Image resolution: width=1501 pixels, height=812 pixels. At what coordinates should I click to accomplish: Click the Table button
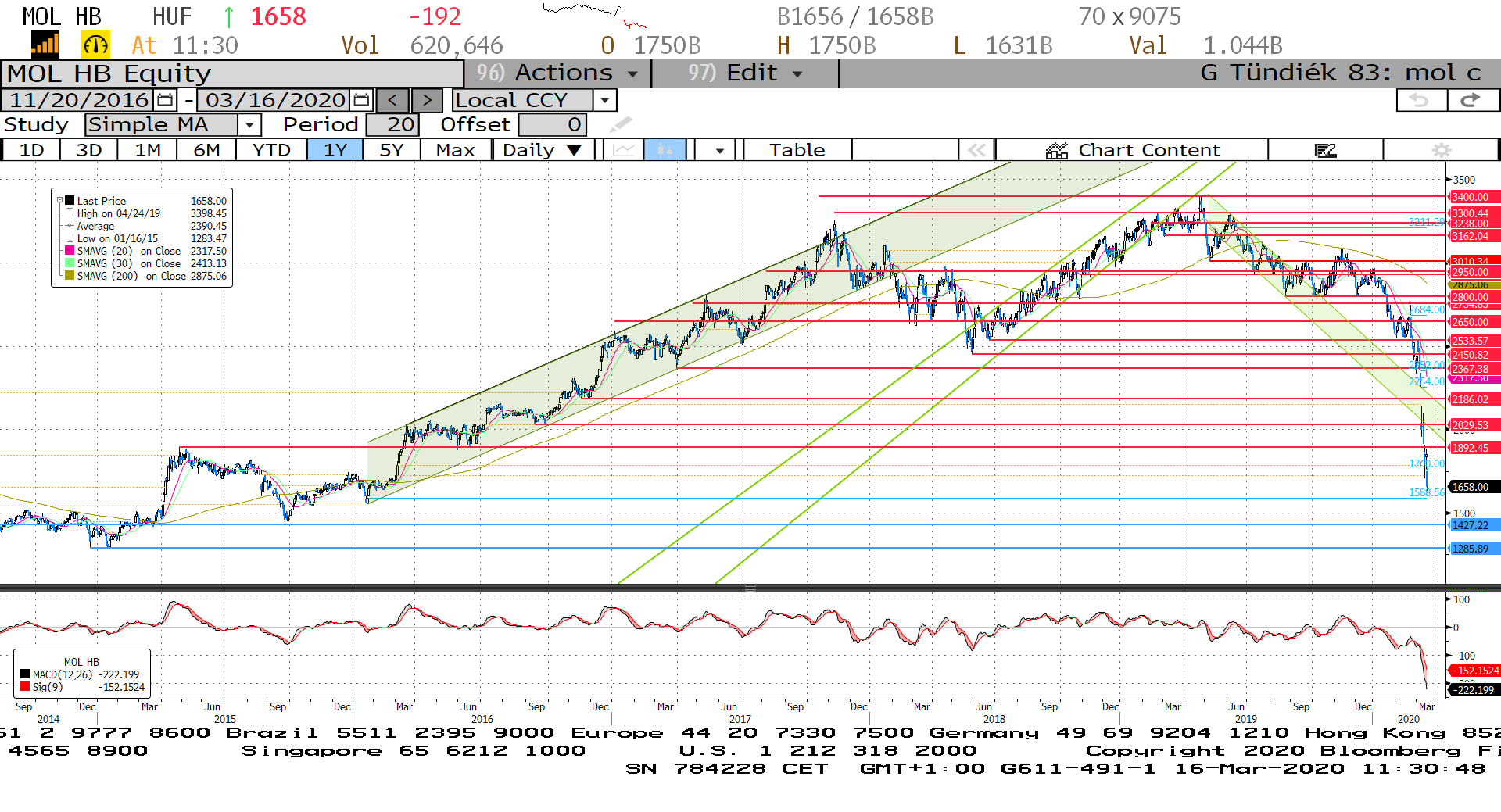[797, 150]
